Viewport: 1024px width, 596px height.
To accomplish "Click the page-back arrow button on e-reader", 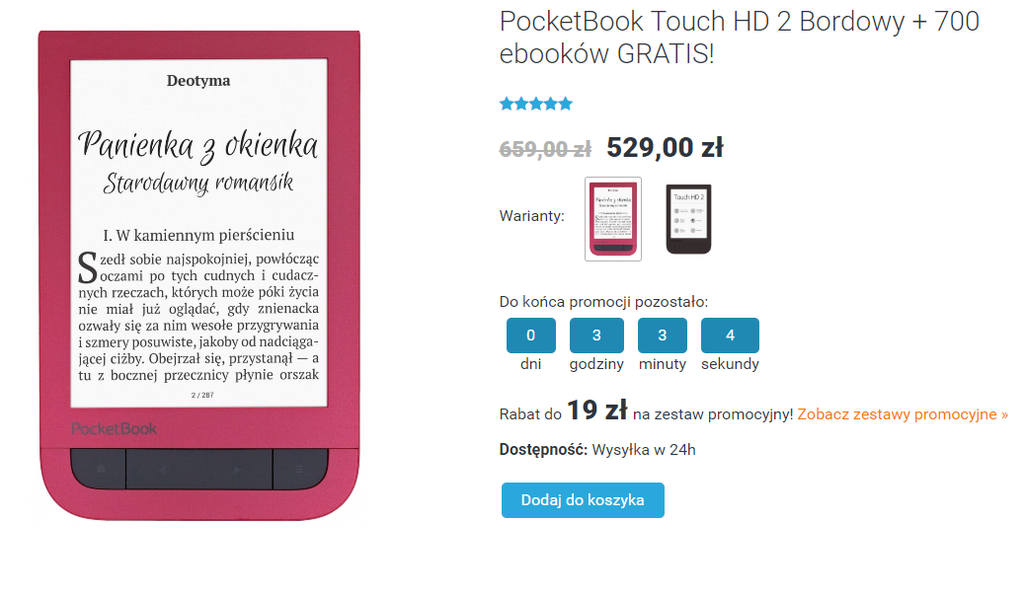I will click(x=163, y=469).
